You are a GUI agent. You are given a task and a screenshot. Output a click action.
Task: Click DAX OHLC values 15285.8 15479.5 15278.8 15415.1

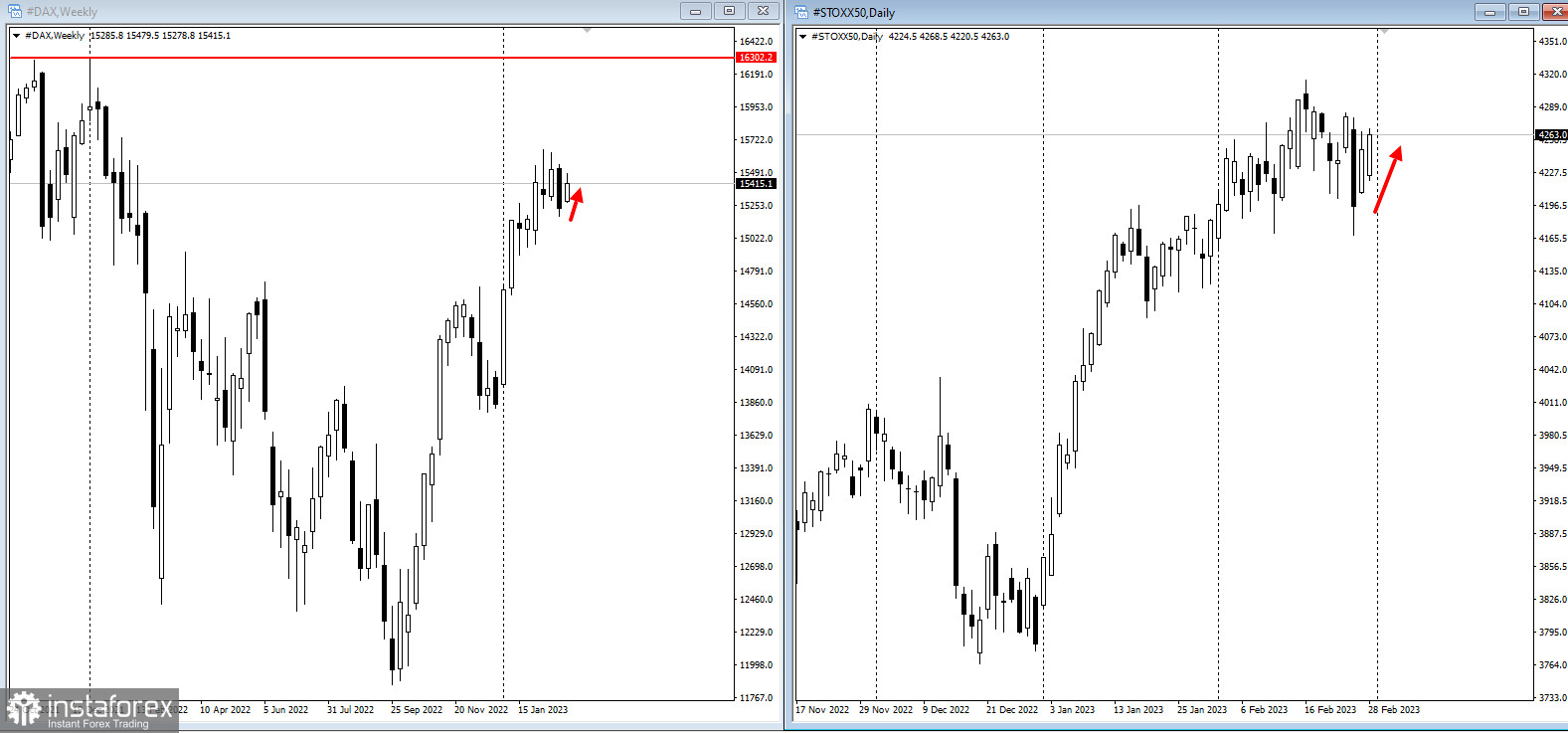tap(160, 36)
